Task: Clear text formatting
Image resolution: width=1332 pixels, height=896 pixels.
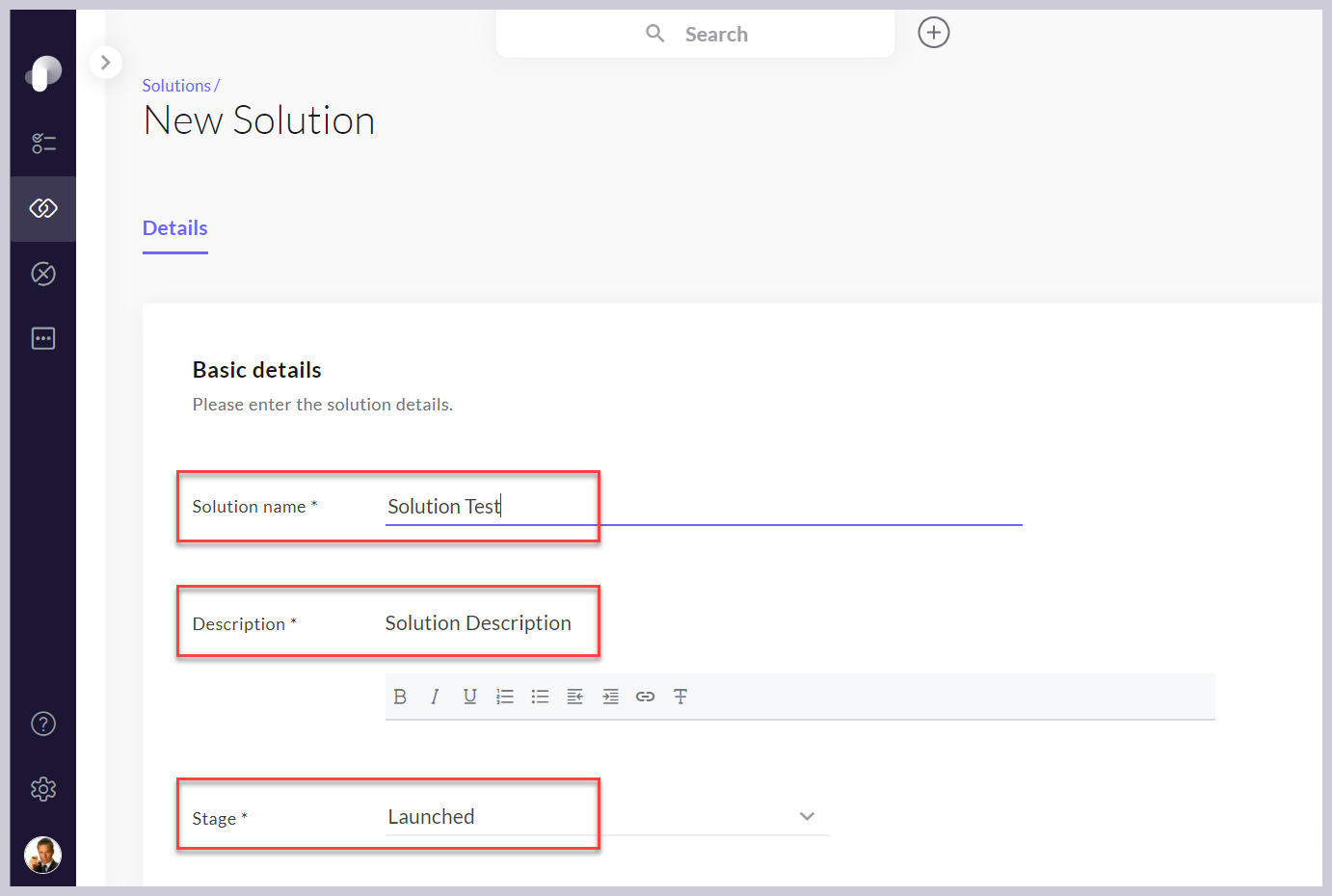Action: [x=680, y=697]
